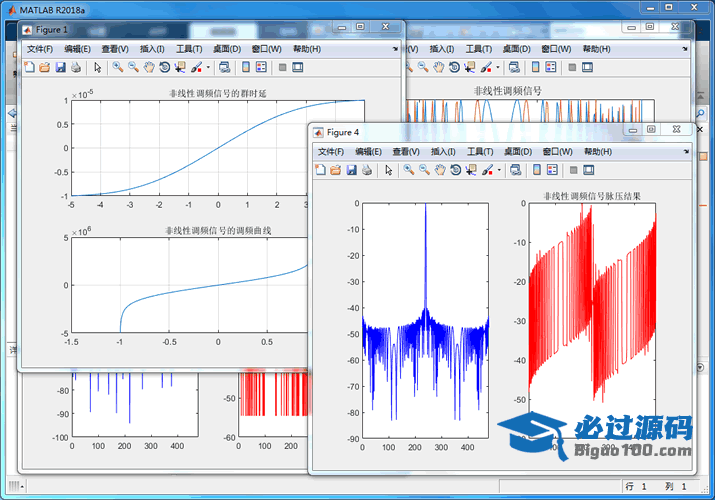Toggle Rotate 3D in background figure toolbar
The height and width of the screenshot is (500, 715).
click(x=454, y=67)
